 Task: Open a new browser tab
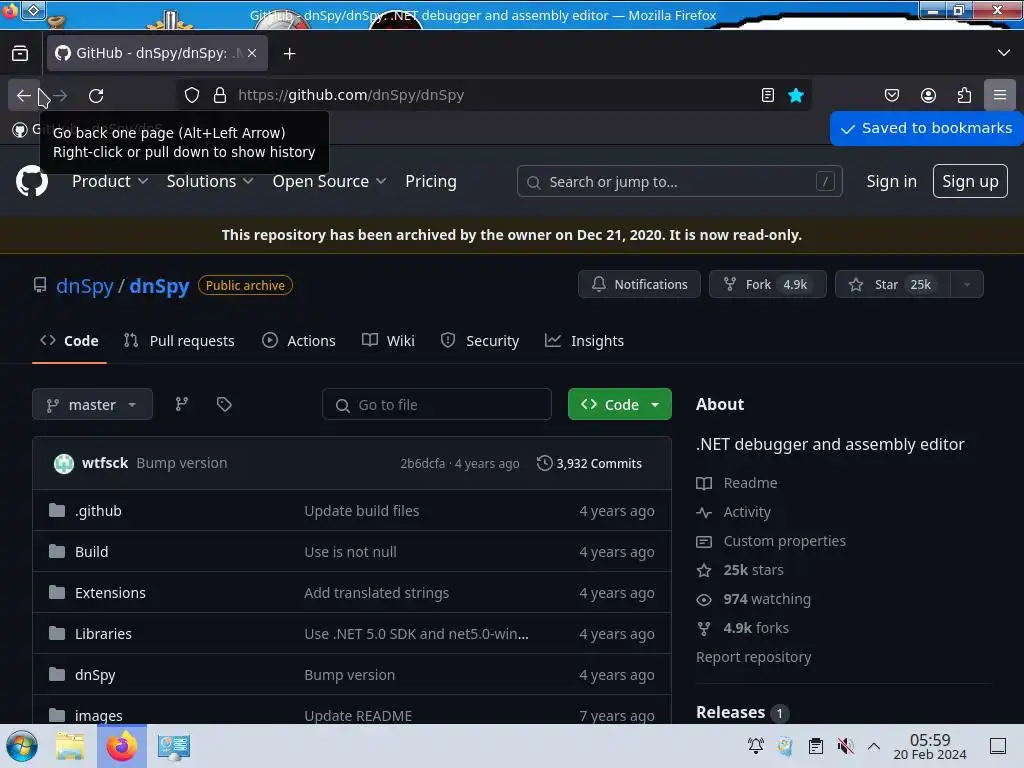click(x=289, y=54)
